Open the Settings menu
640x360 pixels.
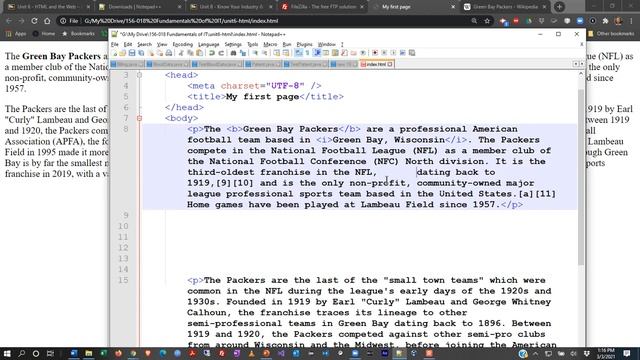coord(233,44)
